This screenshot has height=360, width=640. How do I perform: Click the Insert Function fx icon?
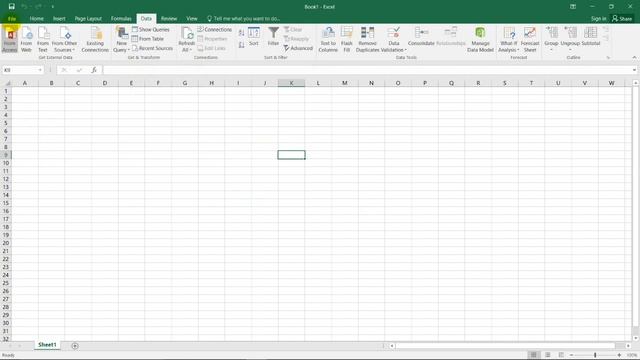(94, 70)
